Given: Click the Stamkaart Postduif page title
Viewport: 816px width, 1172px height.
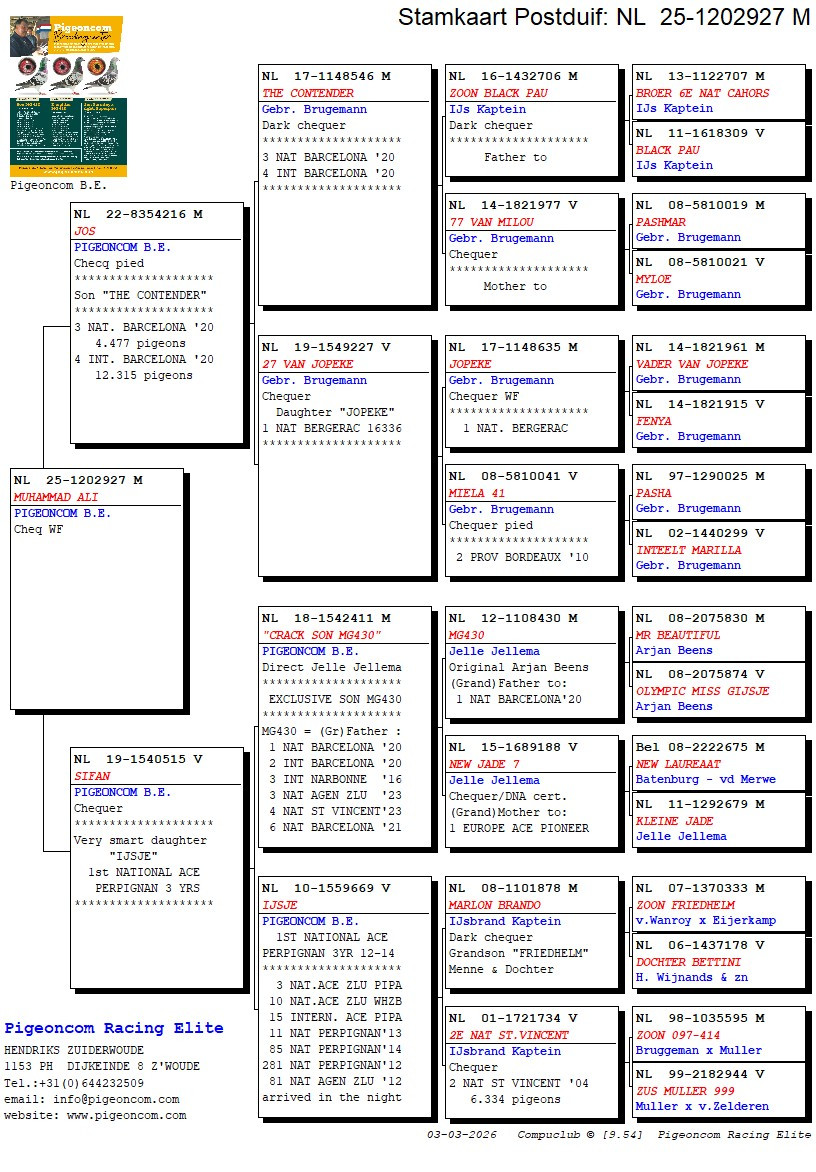Looking at the screenshot, I should point(604,17).
